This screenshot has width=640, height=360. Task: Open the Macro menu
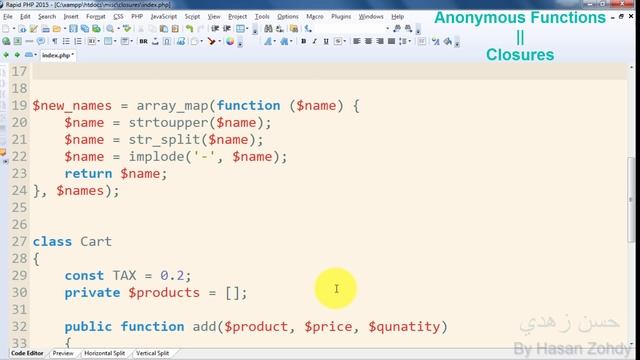[315, 17]
